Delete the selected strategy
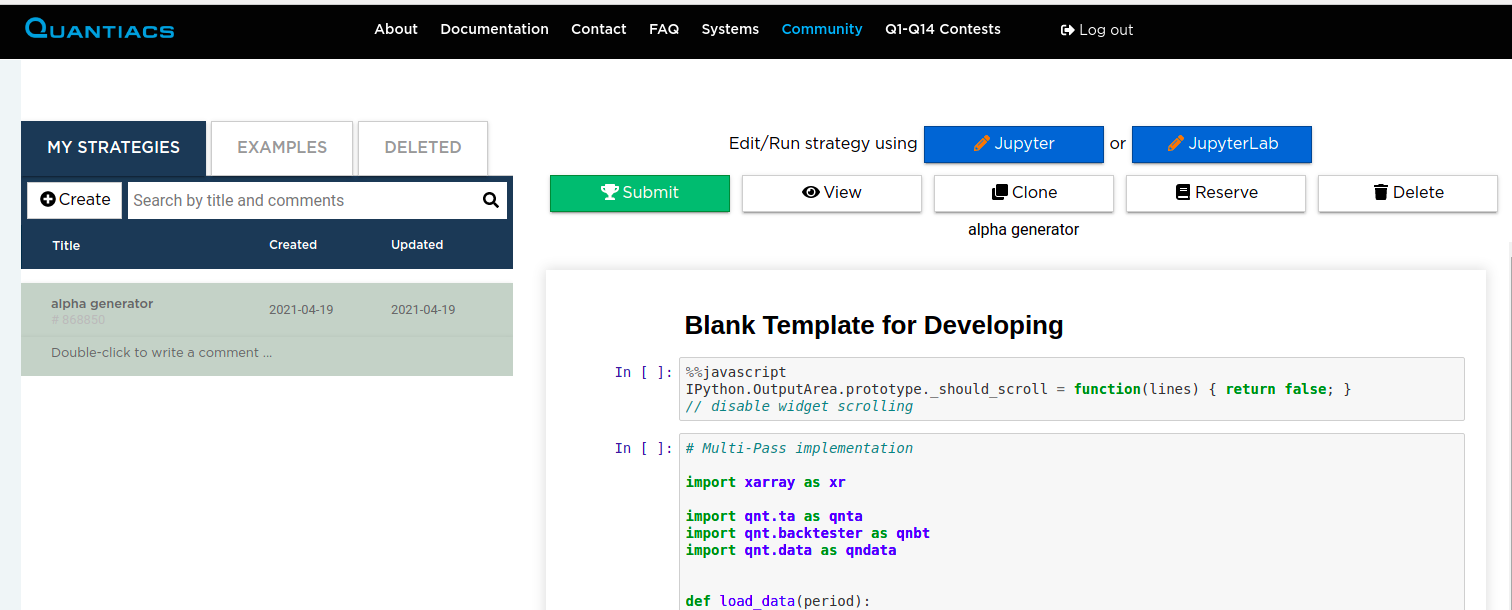This screenshot has height=610, width=1512. pyautogui.click(x=1407, y=193)
